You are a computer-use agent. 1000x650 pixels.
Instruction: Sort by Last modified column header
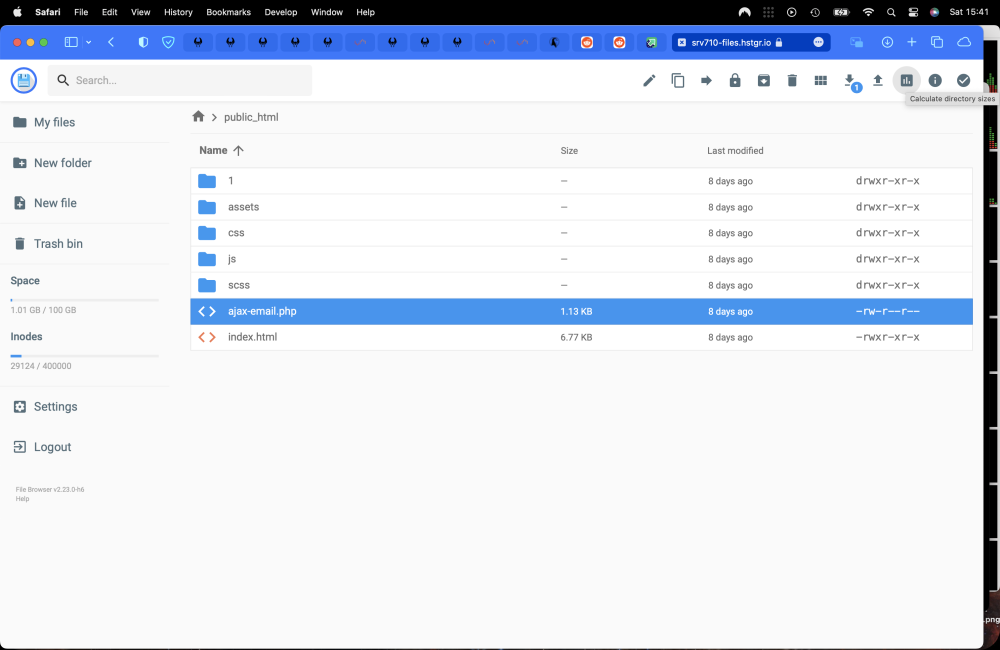point(735,151)
